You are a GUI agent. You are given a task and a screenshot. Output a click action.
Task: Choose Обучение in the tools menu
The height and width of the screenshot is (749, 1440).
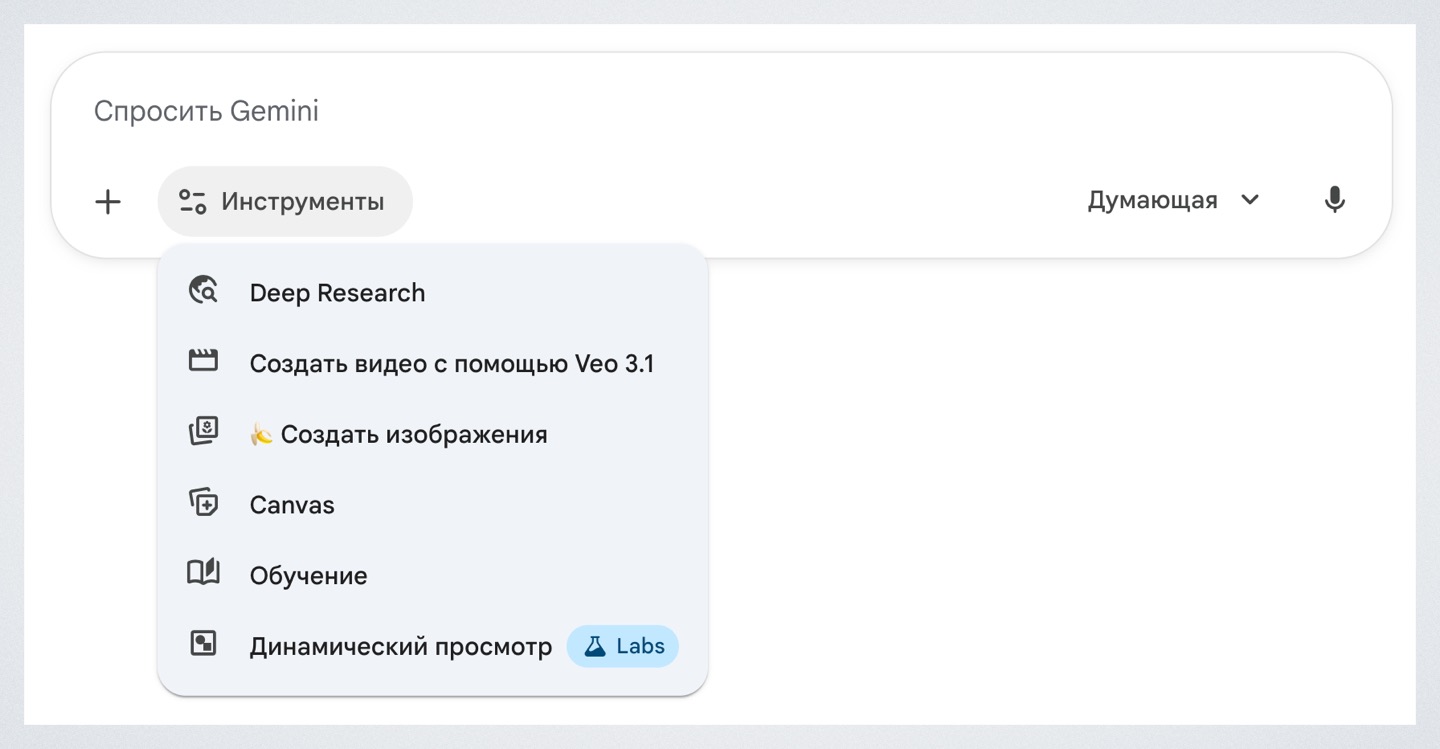click(308, 576)
